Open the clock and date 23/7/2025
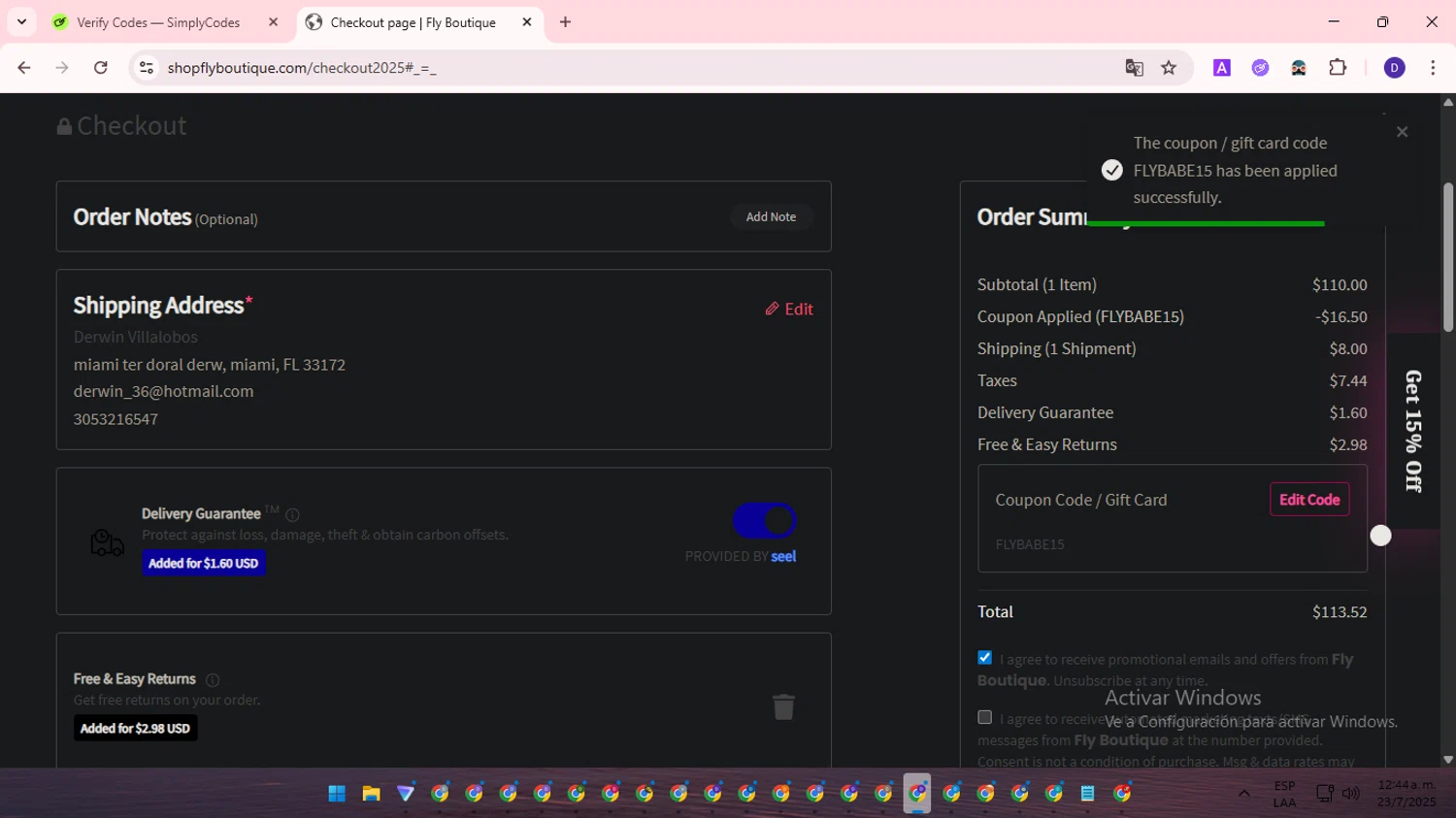 [1406, 794]
